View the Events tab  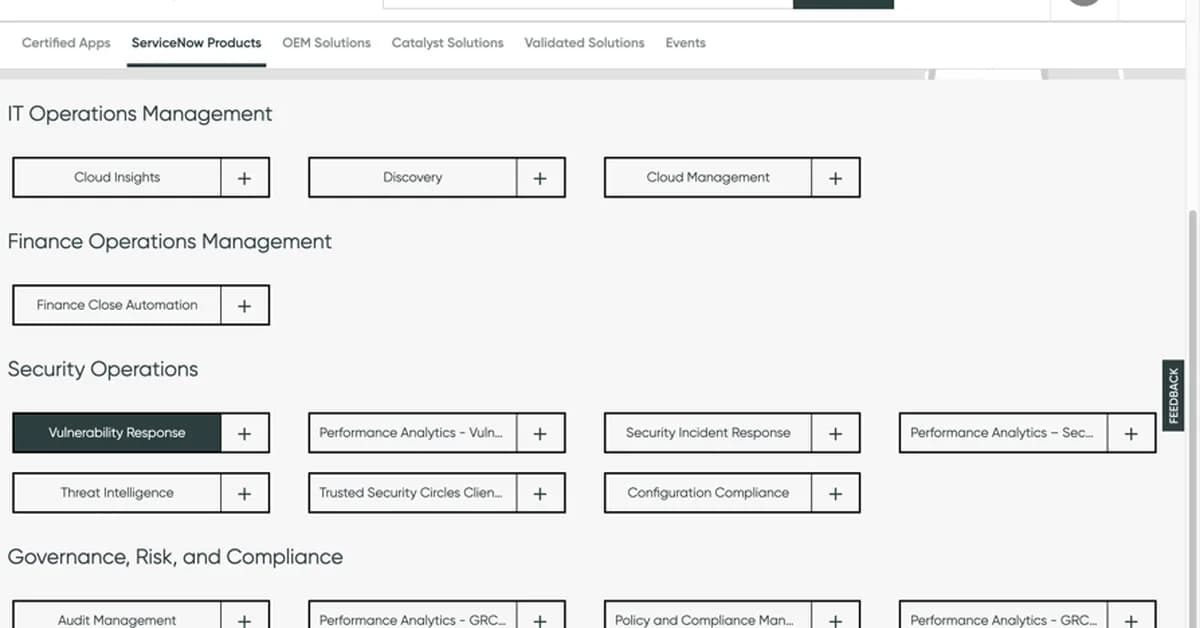686,43
